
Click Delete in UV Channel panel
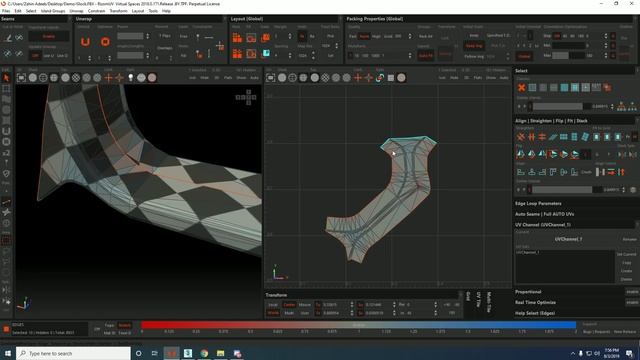pos(627,279)
